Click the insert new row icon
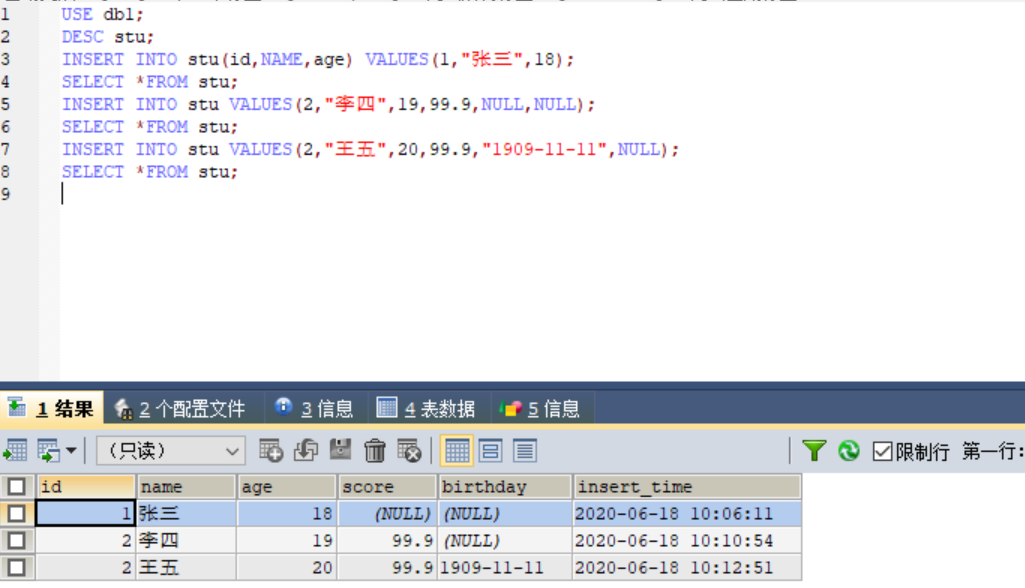The width and height of the screenshot is (1025, 588). (x=271, y=451)
